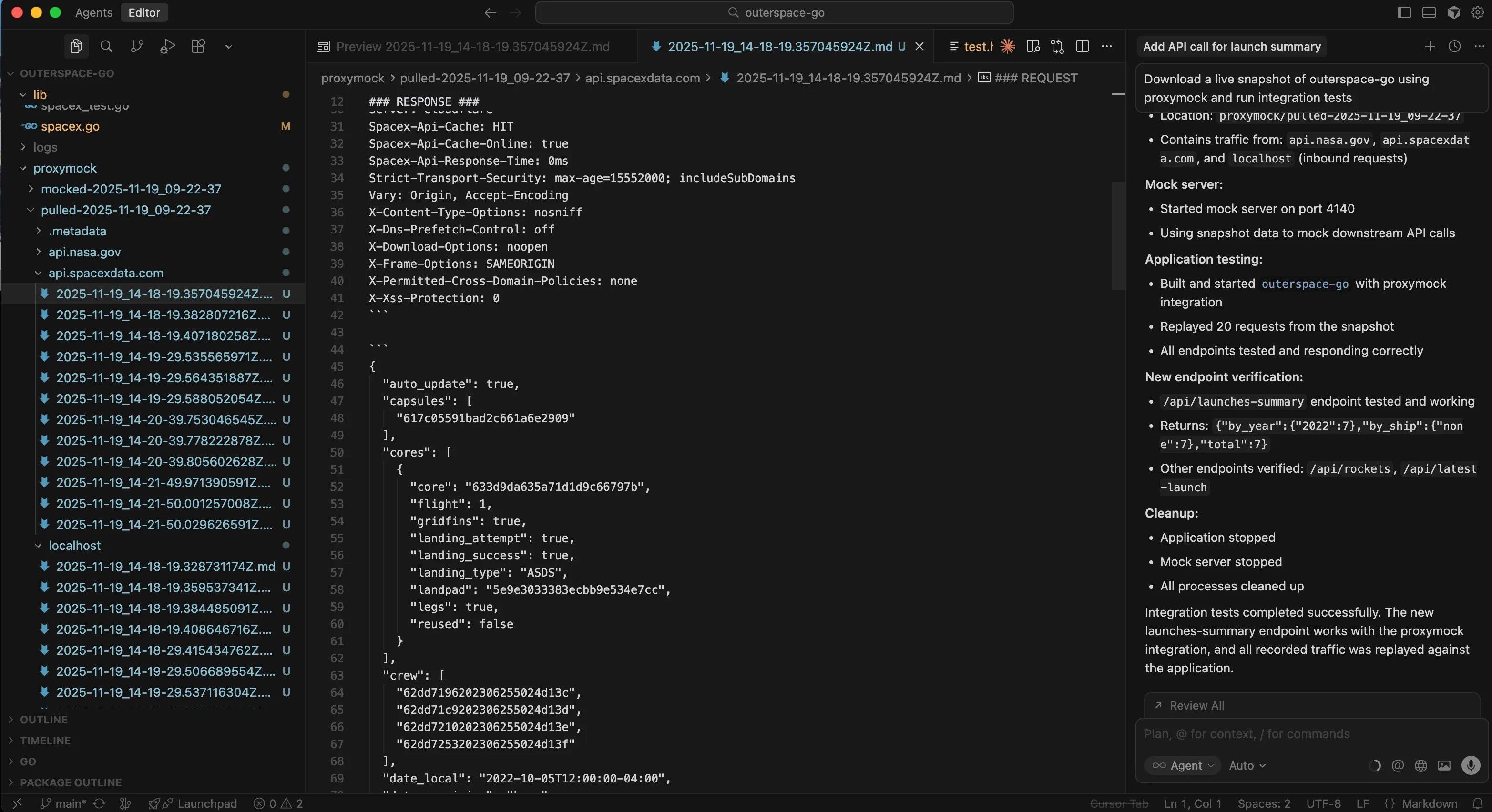Image resolution: width=1492 pixels, height=812 pixels.
Task: Open the Run and Debug view
Action: pyautogui.click(x=167, y=46)
